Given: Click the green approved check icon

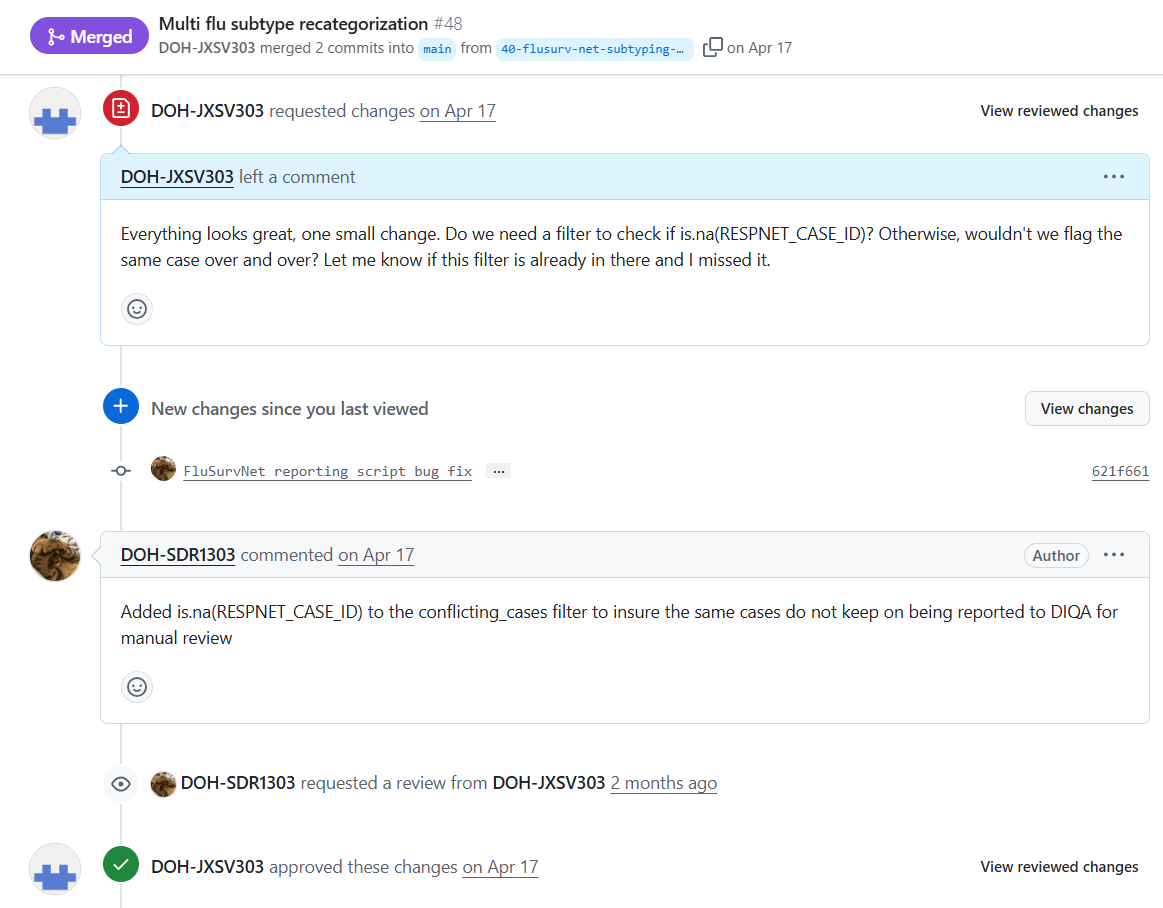Looking at the screenshot, I should point(120,866).
